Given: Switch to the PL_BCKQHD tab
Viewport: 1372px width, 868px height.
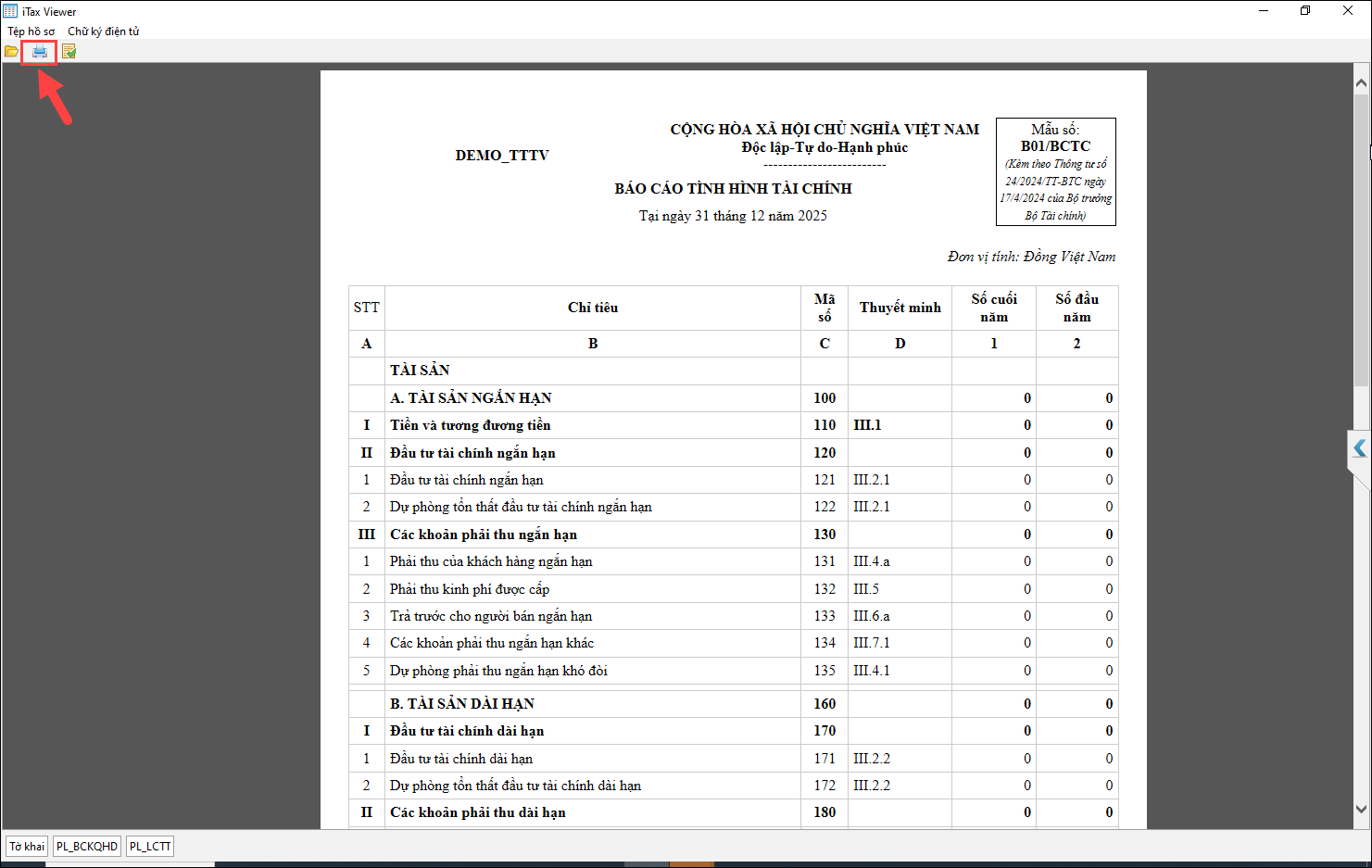Looking at the screenshot, I should pos(87,846).
